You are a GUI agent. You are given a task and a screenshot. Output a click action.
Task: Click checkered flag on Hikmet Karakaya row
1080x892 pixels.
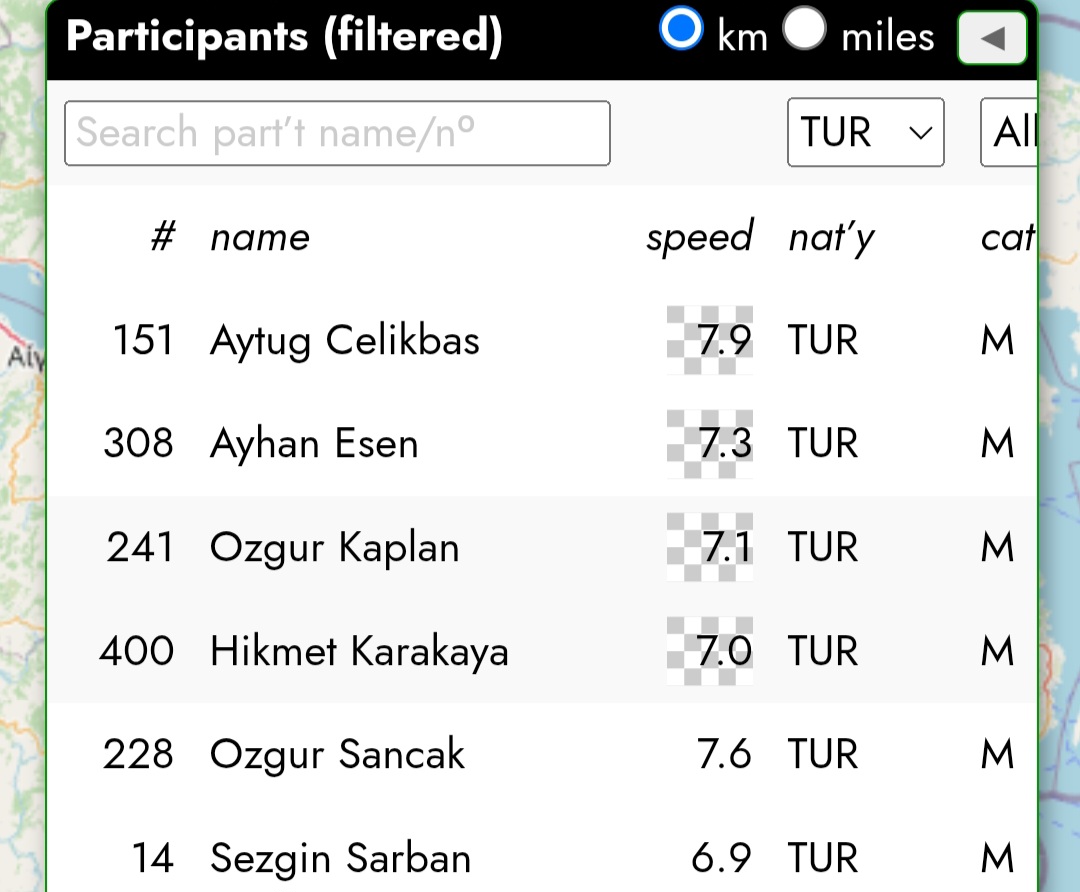[x=710, y=651]
